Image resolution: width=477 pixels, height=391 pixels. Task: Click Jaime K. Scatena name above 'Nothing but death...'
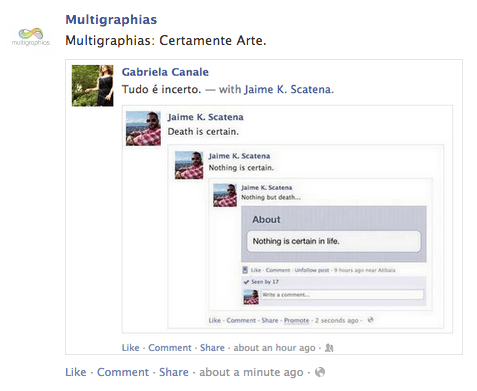267,188
